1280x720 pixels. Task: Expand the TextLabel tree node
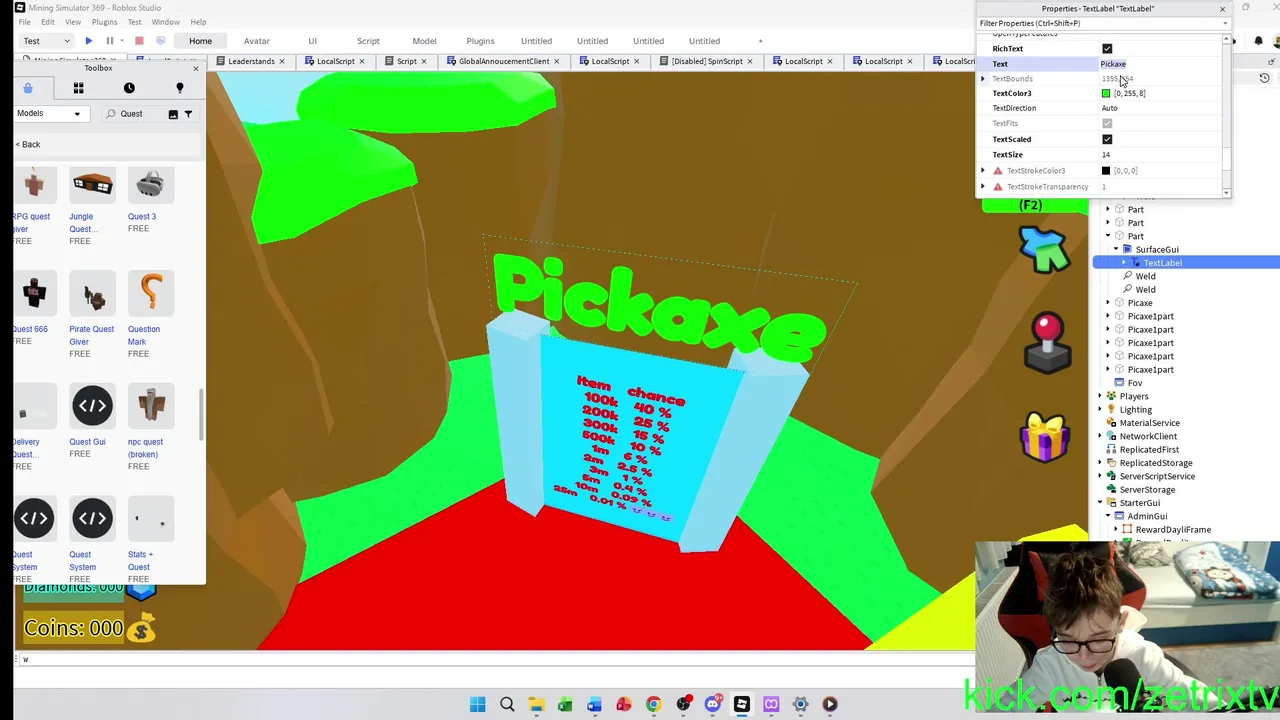(x=1125, y=263)
